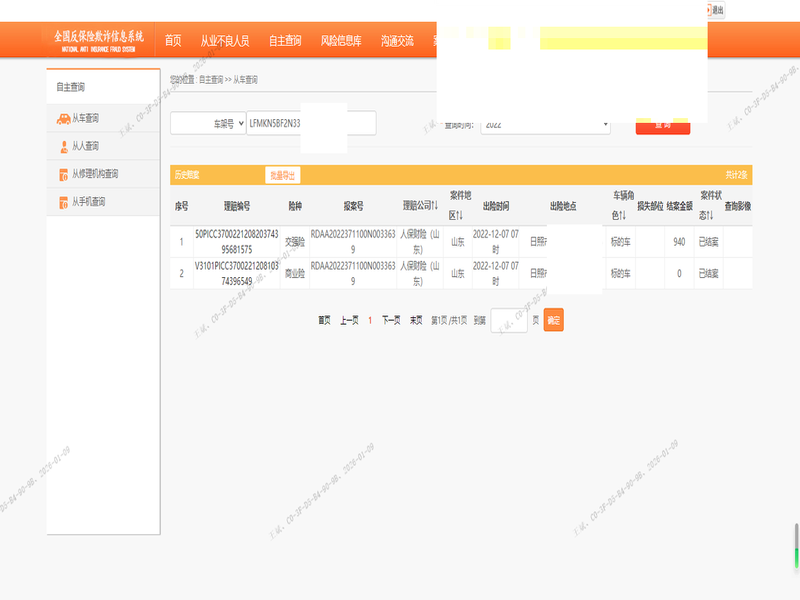This screenshot has width=800, height=600.
Task: Click the orange 查询 search button
Action: (662, 125)
